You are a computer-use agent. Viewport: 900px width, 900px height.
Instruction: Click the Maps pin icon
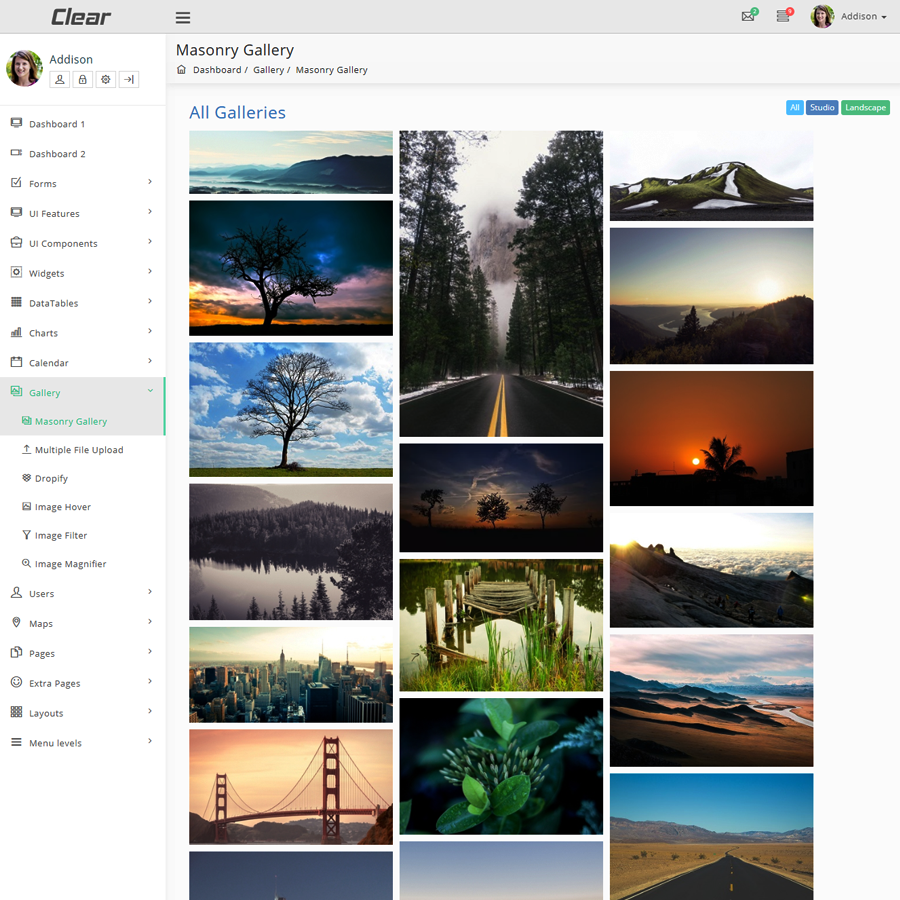pos(16,622)
